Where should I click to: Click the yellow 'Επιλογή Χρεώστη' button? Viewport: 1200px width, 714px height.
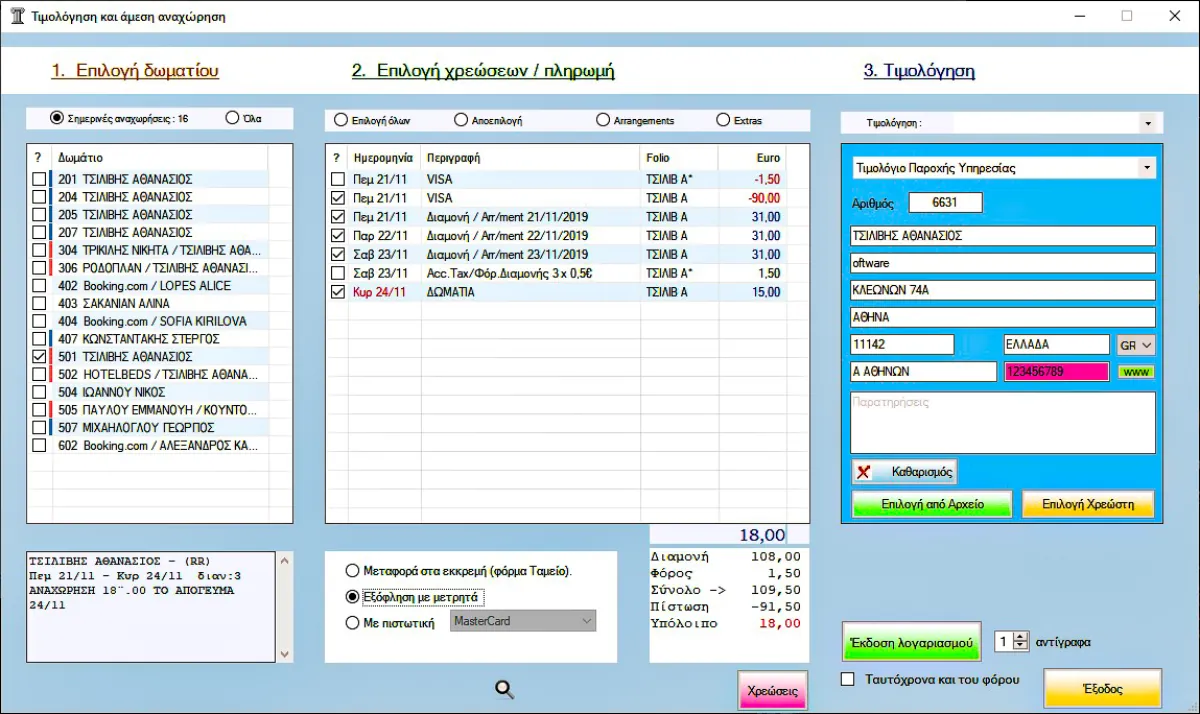pos(1088,504)
